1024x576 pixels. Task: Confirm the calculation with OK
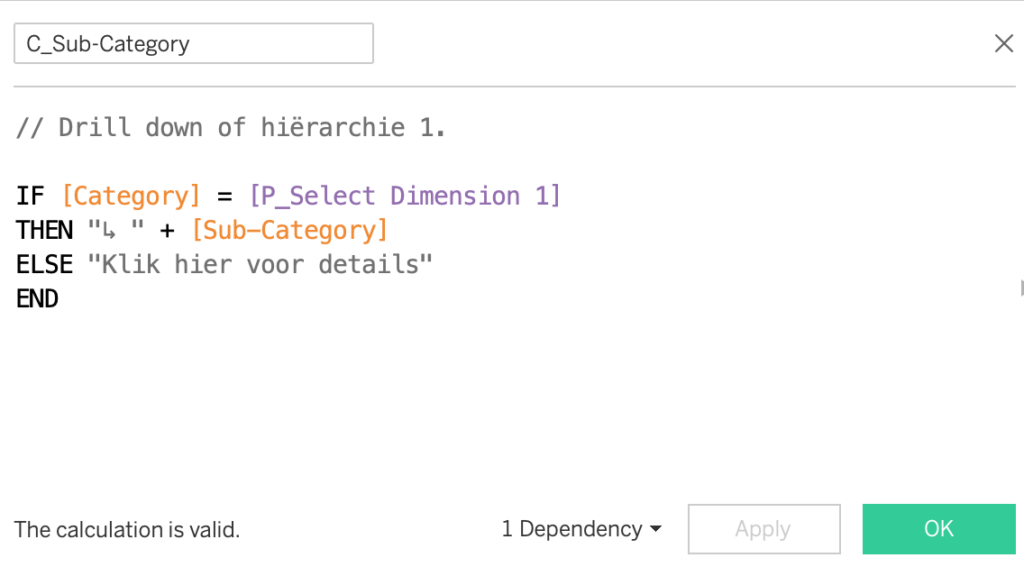(x=938, y=529)
